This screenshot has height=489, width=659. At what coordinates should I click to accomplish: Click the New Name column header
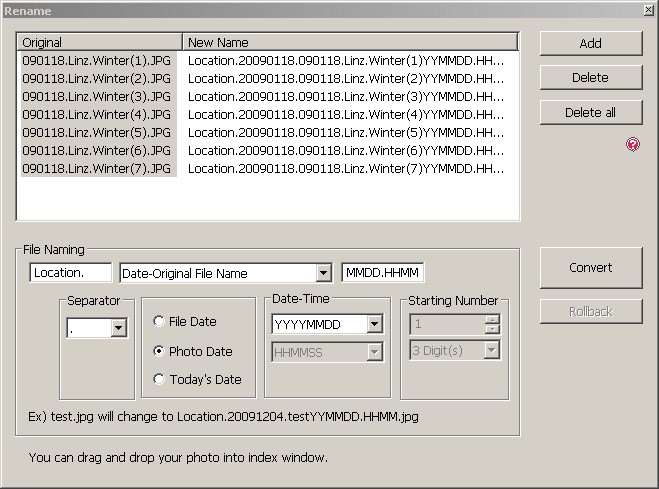pos(350,43)
